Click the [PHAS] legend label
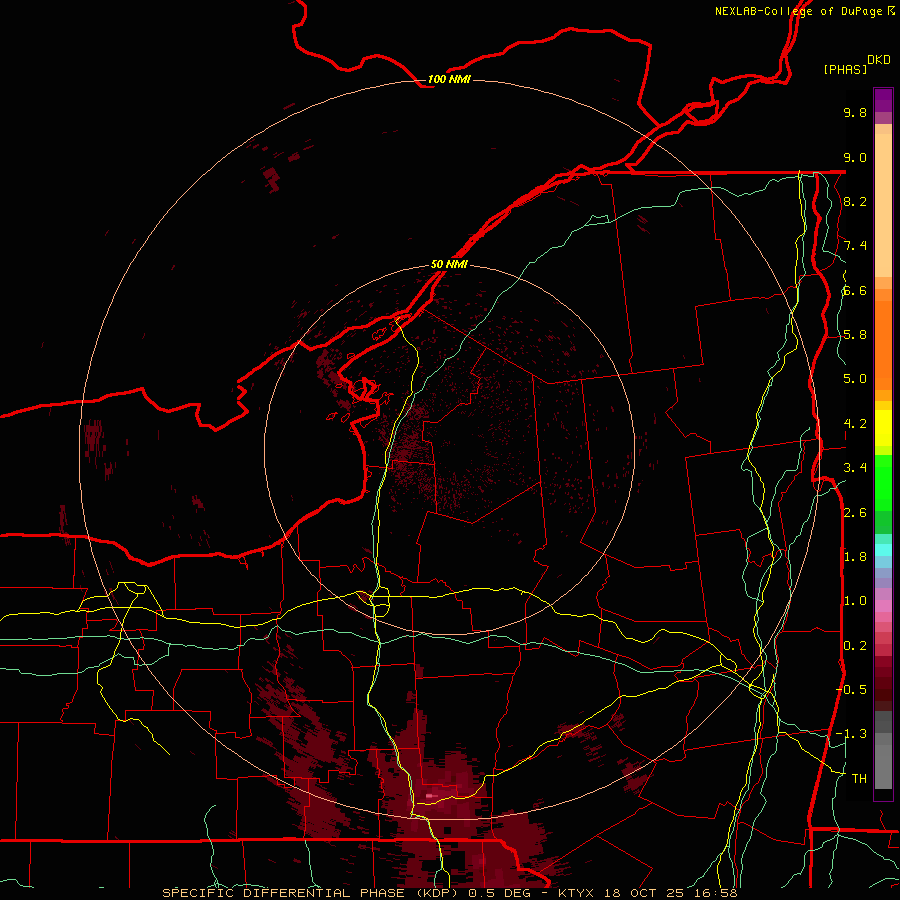This screenshot has height=900, width=900. tap(845, 70)
